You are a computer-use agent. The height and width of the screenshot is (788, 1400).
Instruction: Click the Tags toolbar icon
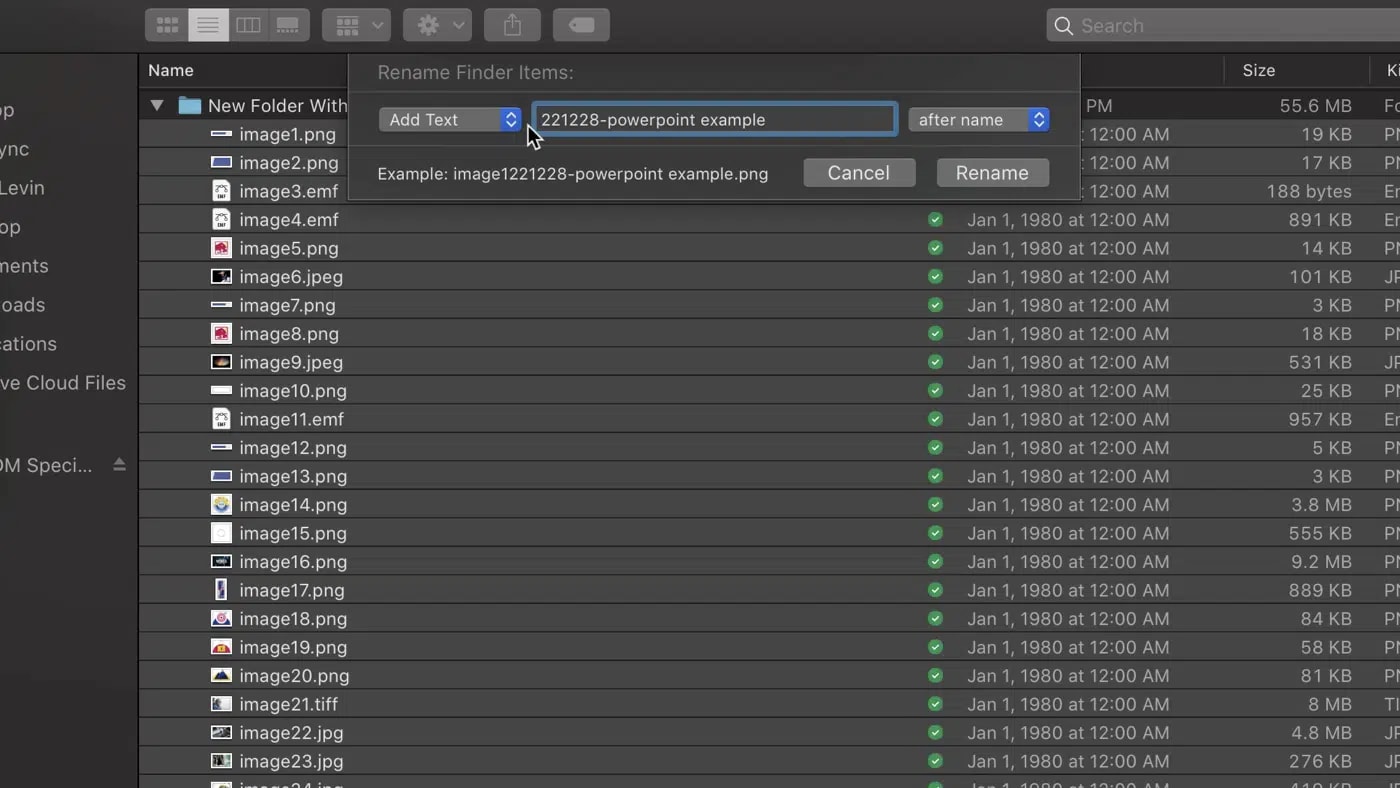[581, 25]
